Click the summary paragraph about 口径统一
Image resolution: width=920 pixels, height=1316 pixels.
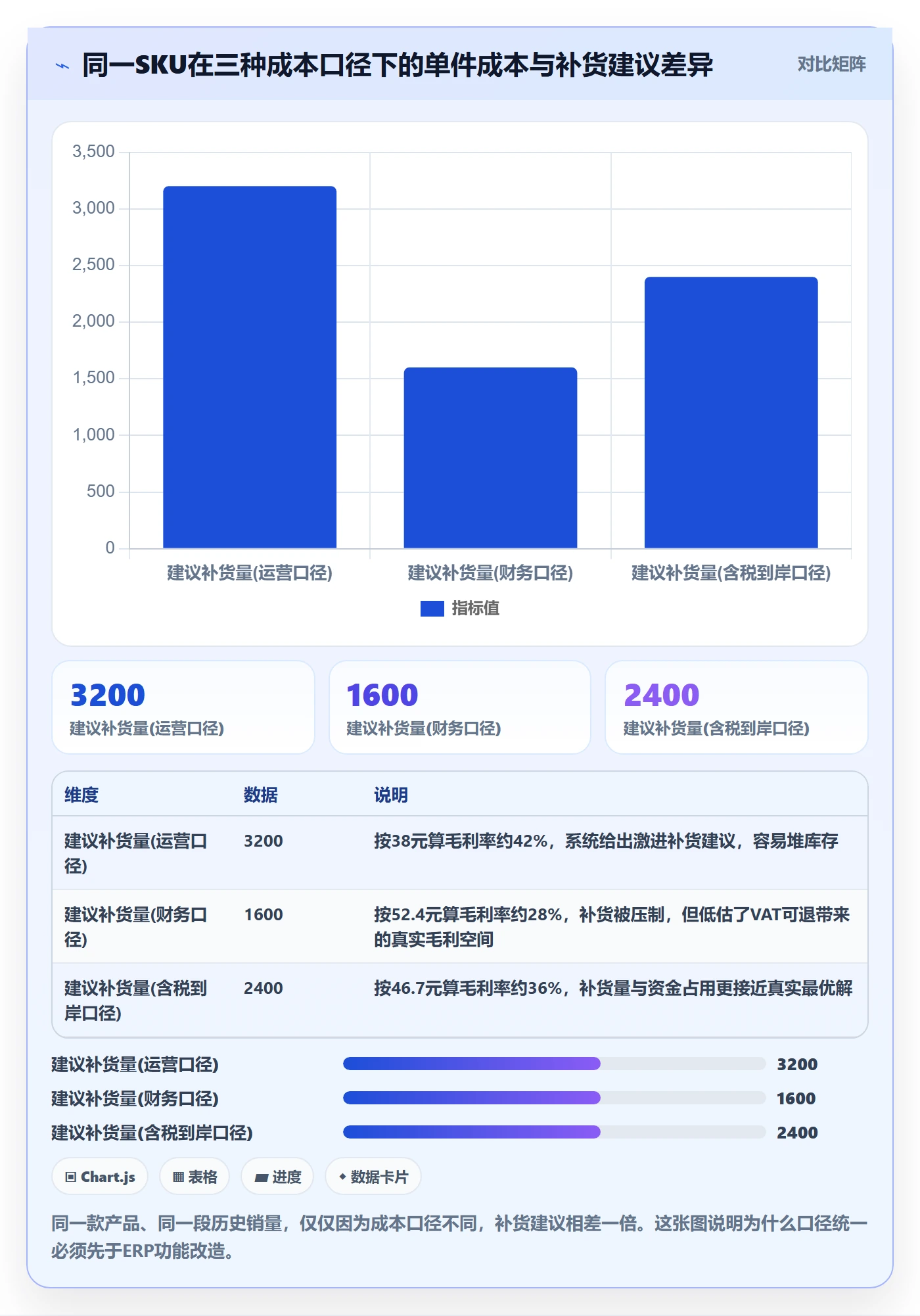click(459, 1237)
